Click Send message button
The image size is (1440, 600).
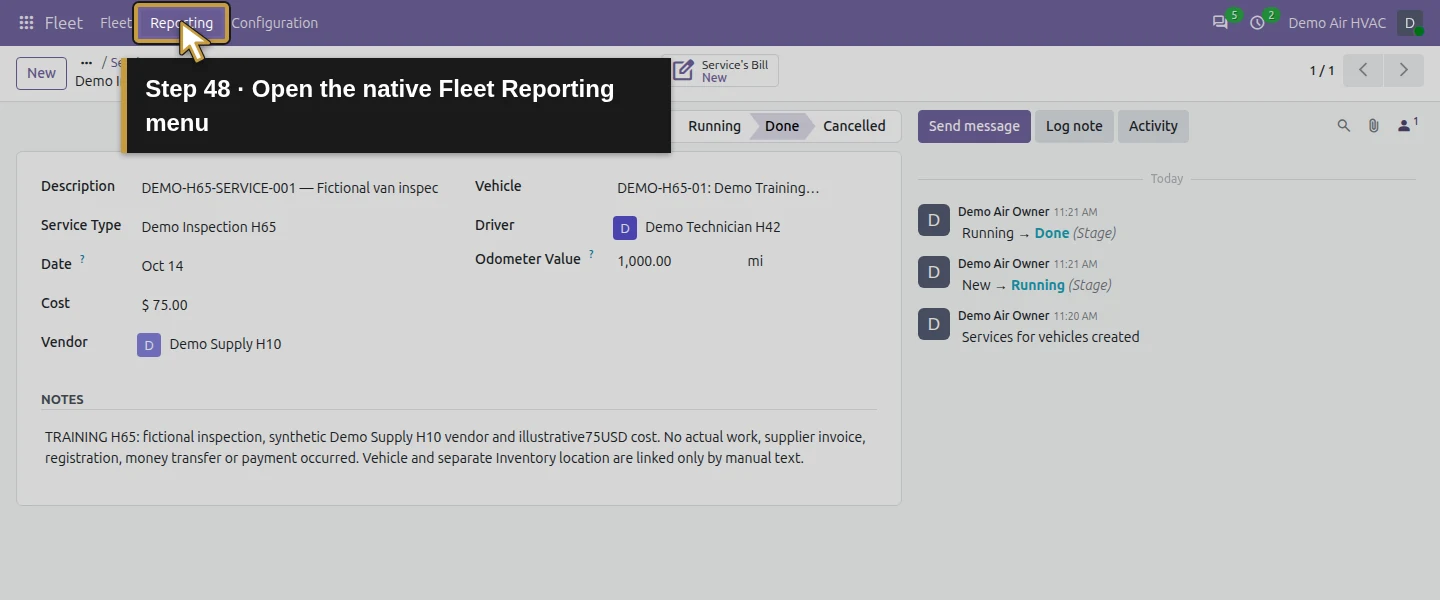tap(974, 126)
